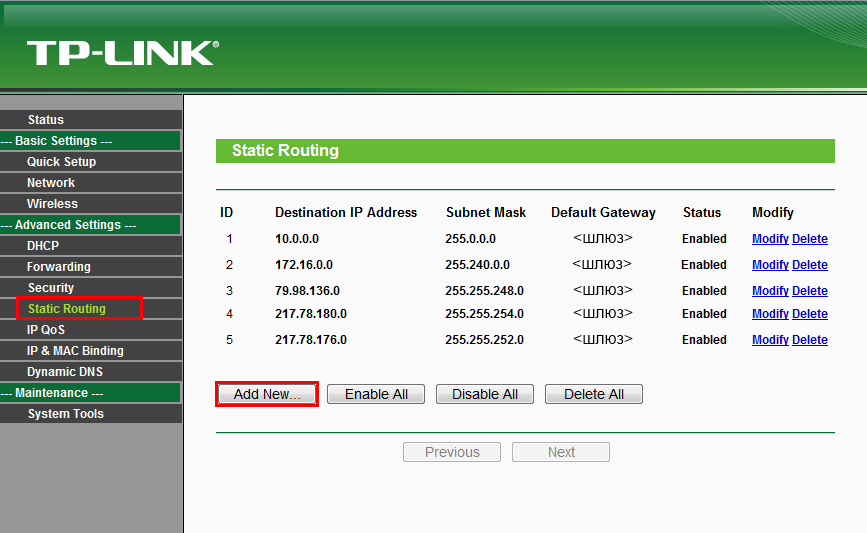Click Disable All button
The image size is (867, 533).
[485, 394]
